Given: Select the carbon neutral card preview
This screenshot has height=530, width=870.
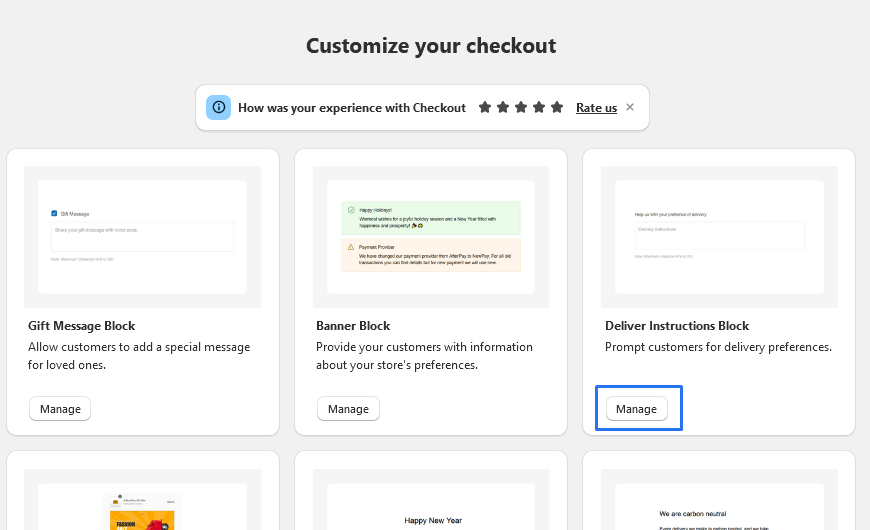Looking at the screenshot, I should click(x=718, y=507).
